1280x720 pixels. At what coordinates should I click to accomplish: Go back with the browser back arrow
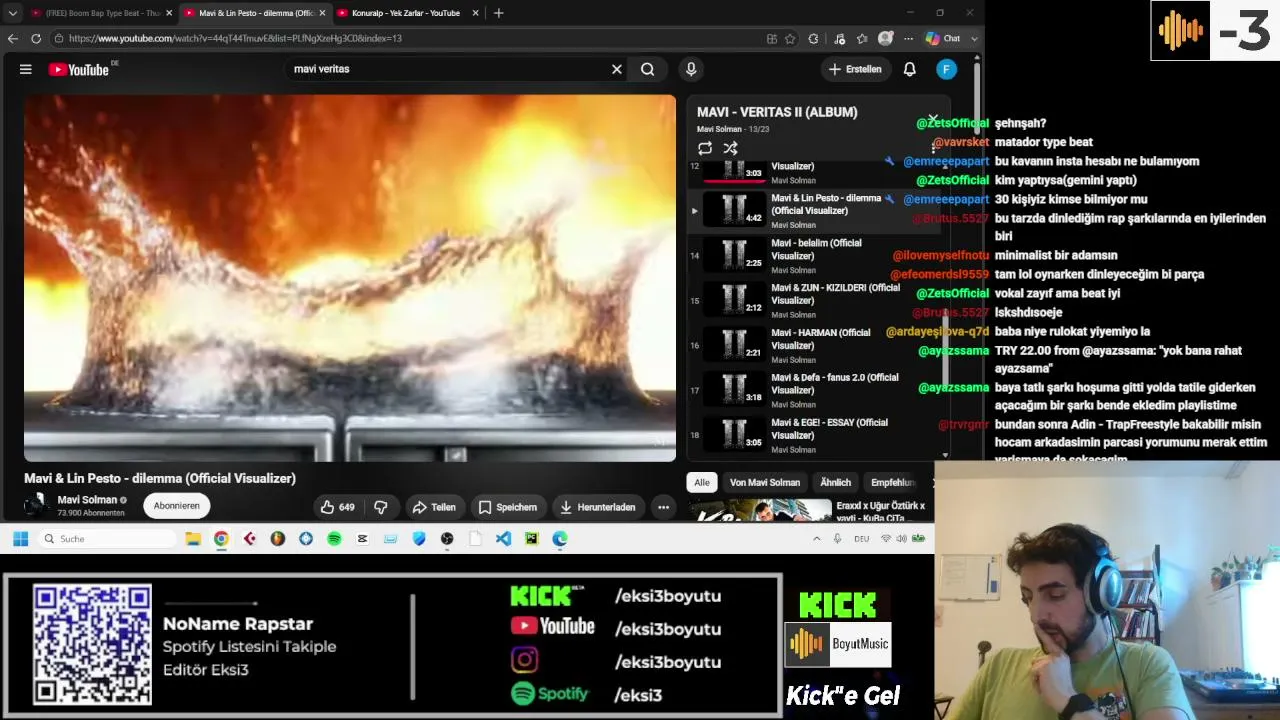[x=13, y=38]
